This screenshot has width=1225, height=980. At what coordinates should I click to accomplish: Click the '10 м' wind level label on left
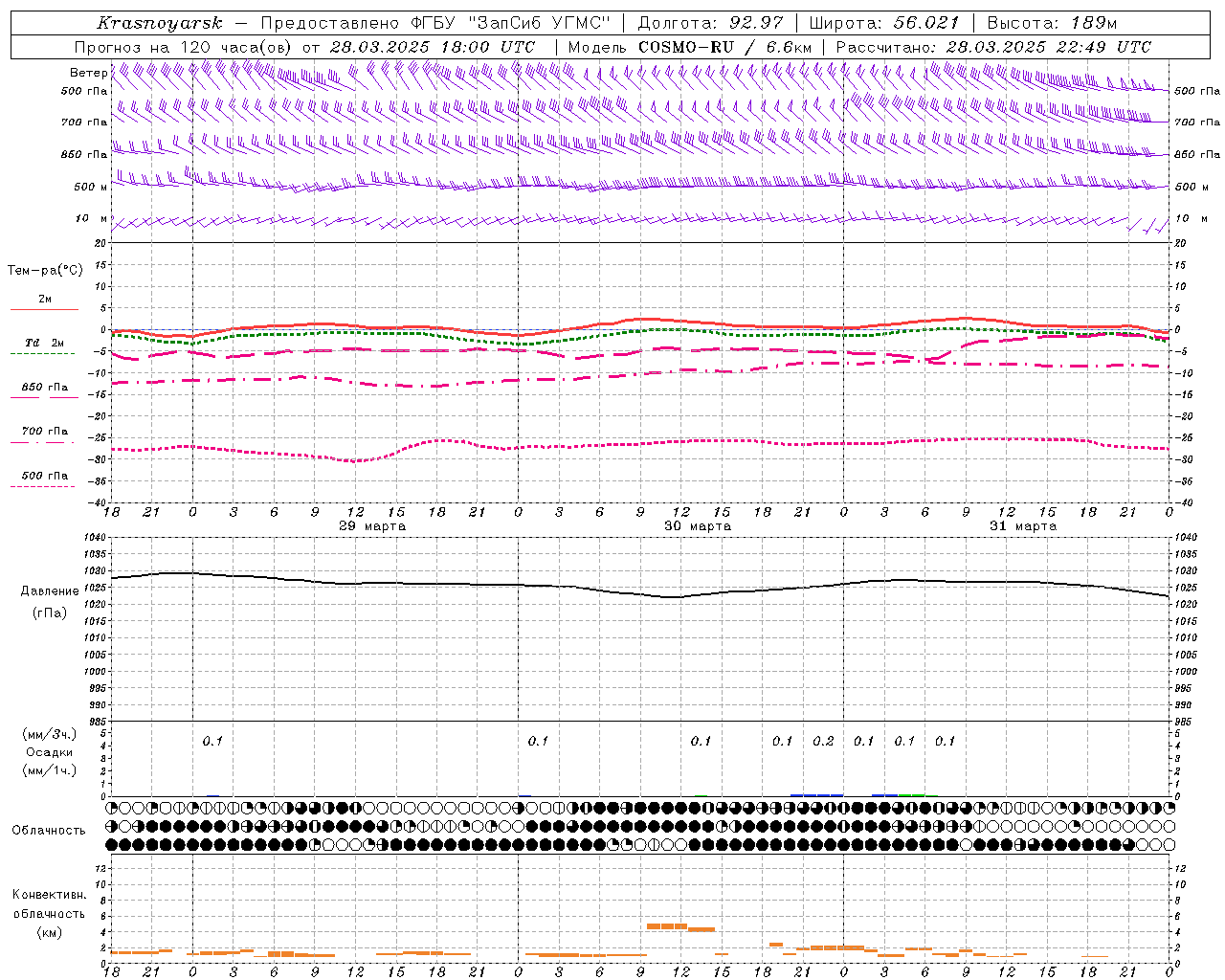point(91,218)
